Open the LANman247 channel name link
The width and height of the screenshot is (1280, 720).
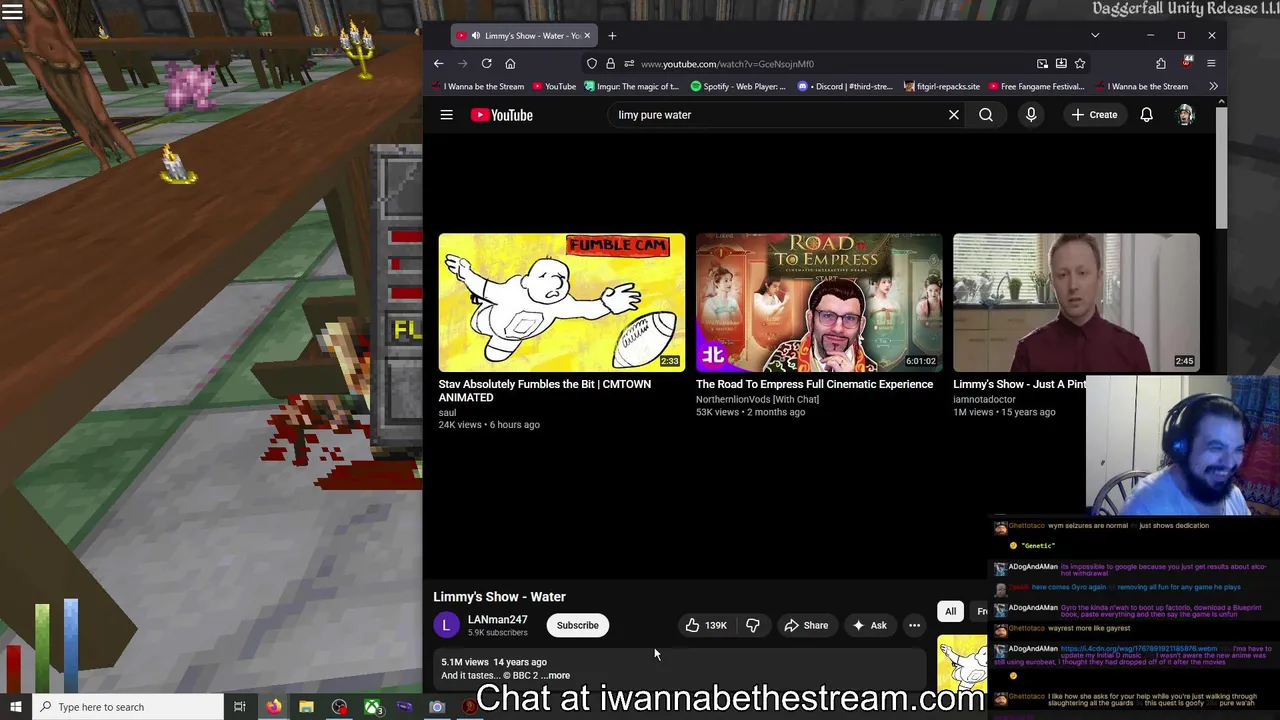[497, 620]
